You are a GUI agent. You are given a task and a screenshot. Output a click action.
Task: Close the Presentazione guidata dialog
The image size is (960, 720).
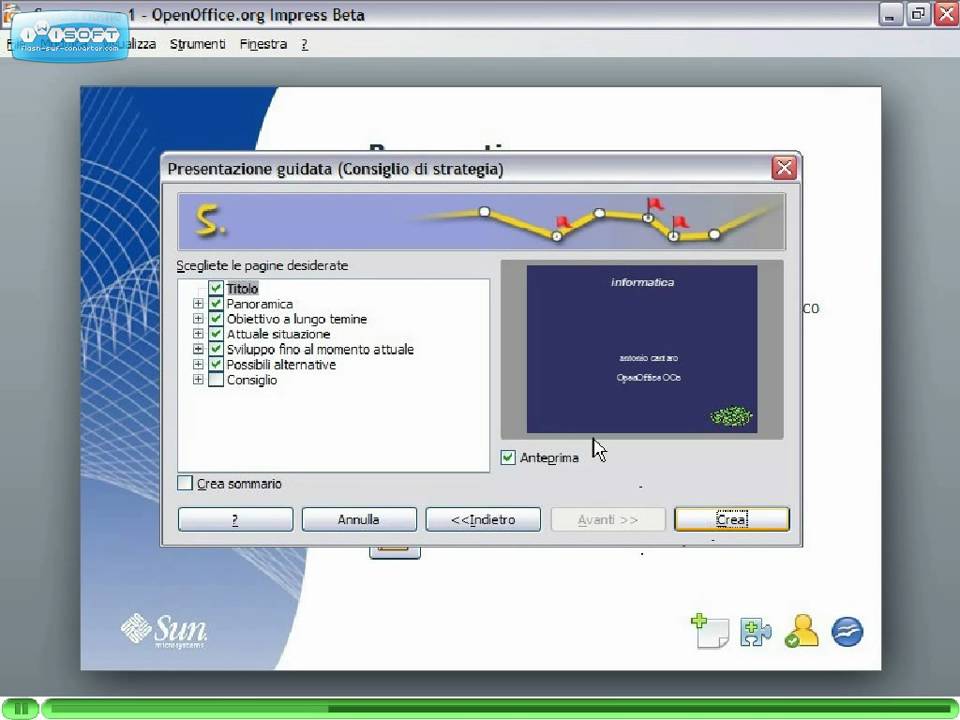tap(784, 168)
